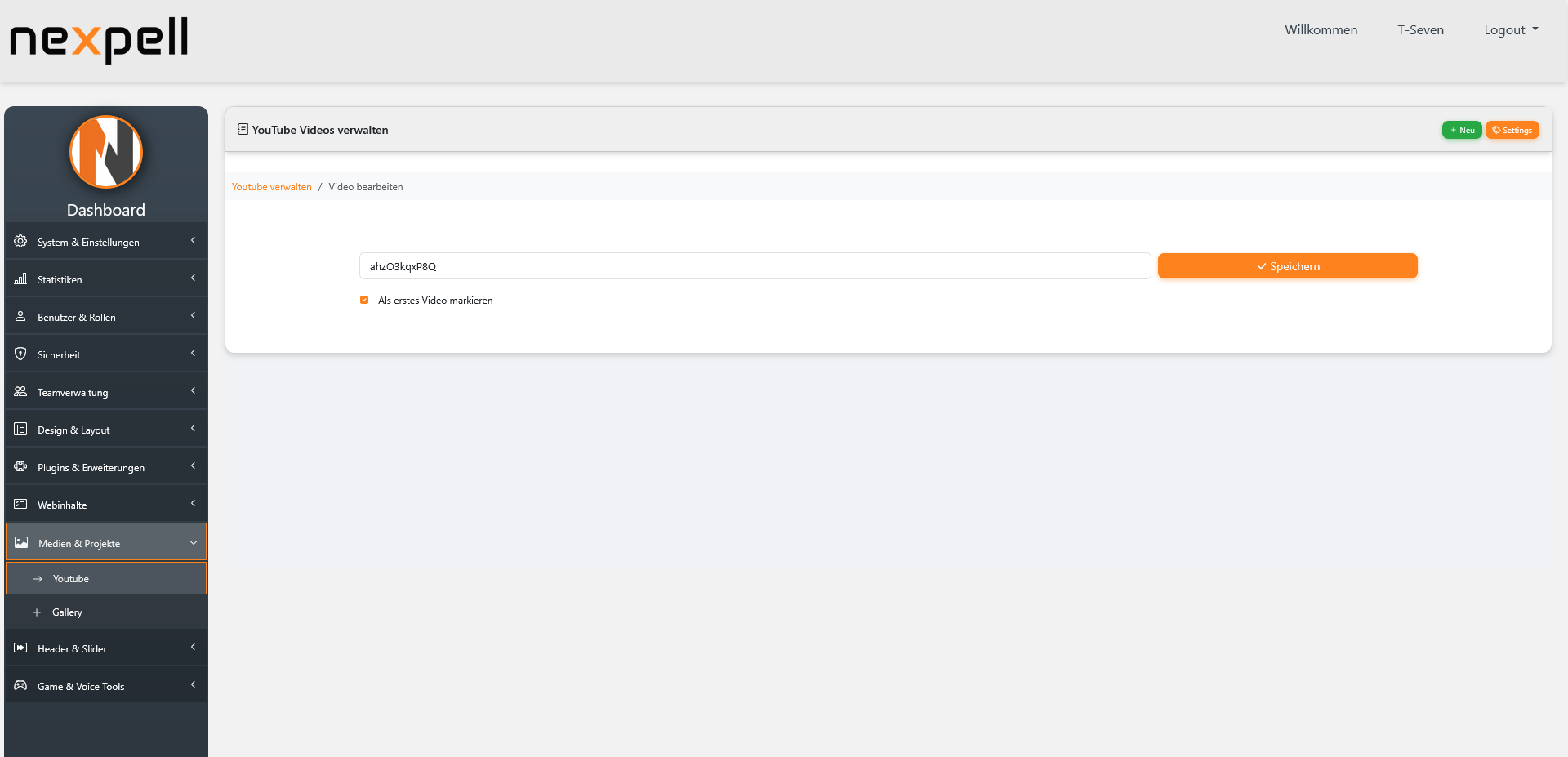Expand the Benutzer & Rollen section
Image resolution: width=1568 pixels, height=757 pixels.
click(x=106, y=317)
